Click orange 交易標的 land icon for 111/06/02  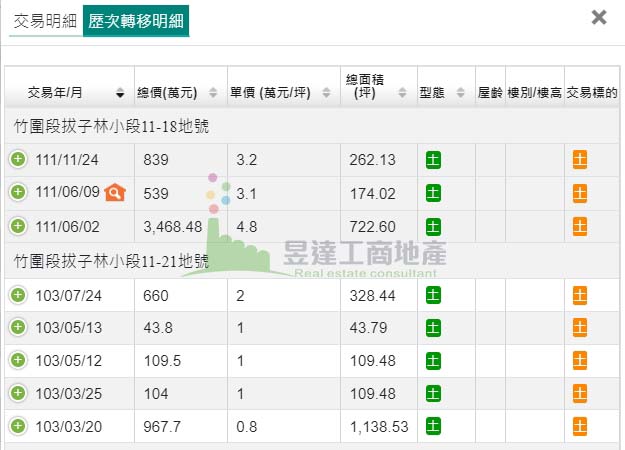click(x=580, y=226)
